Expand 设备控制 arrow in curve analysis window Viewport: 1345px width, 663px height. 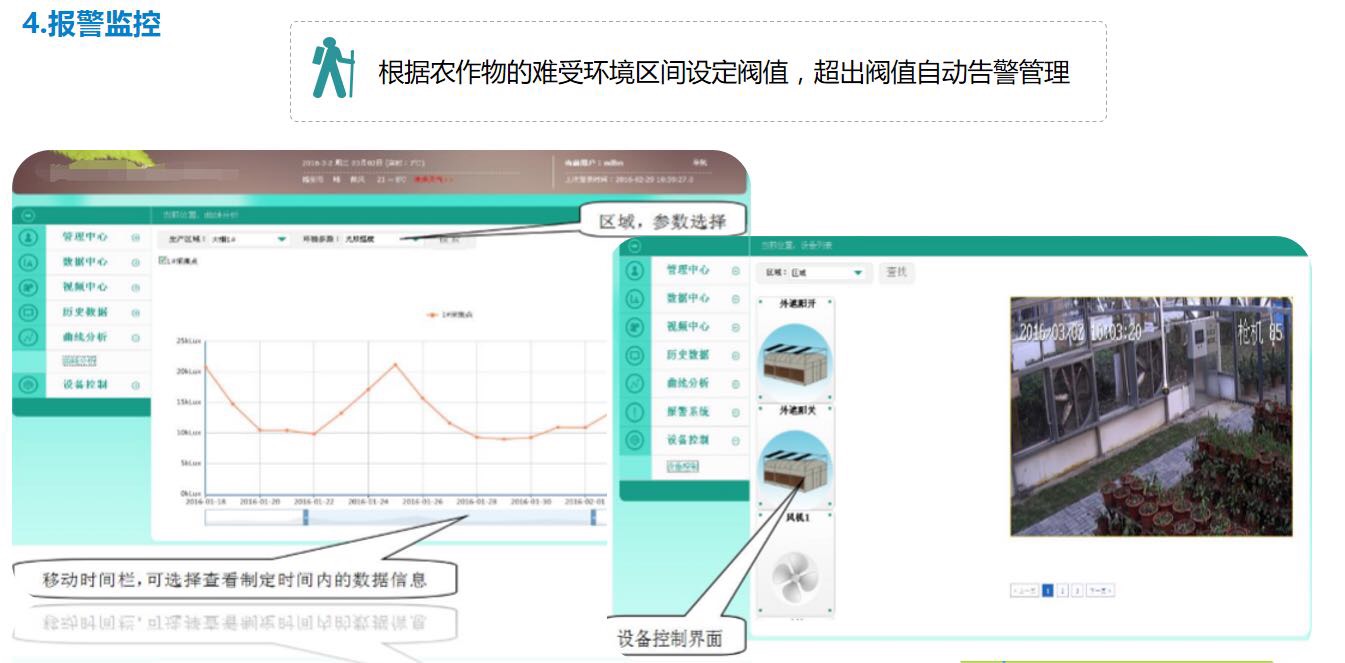(135, 385)
